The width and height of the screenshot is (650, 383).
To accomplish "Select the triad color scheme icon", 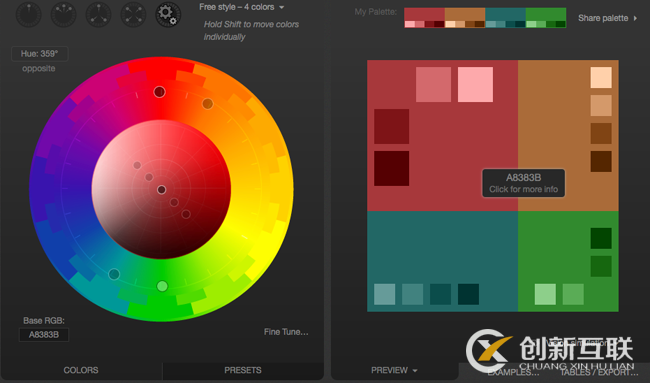I will tap(98, 14).
